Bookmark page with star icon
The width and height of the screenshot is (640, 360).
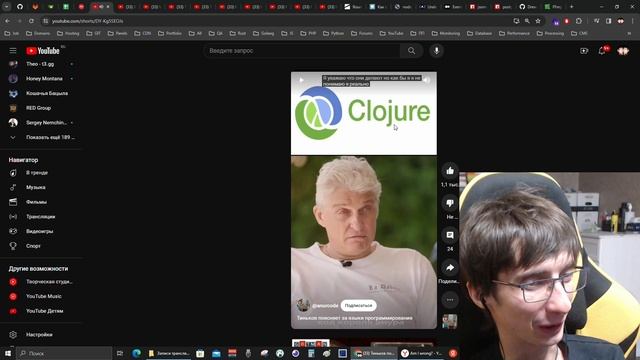(x=538, y=21)
